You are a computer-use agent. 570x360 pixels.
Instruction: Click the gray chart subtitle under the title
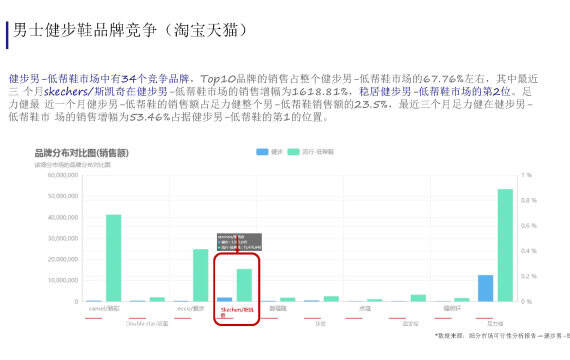click(72, 165)
